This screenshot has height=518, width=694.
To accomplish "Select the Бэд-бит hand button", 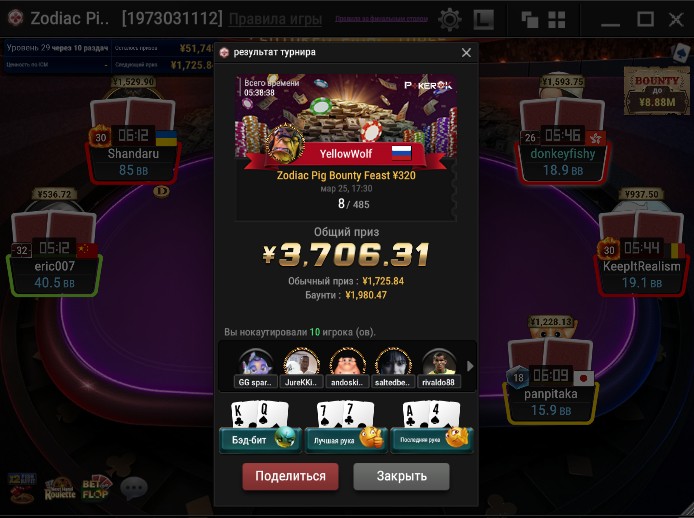I will (x=260, y=439).
